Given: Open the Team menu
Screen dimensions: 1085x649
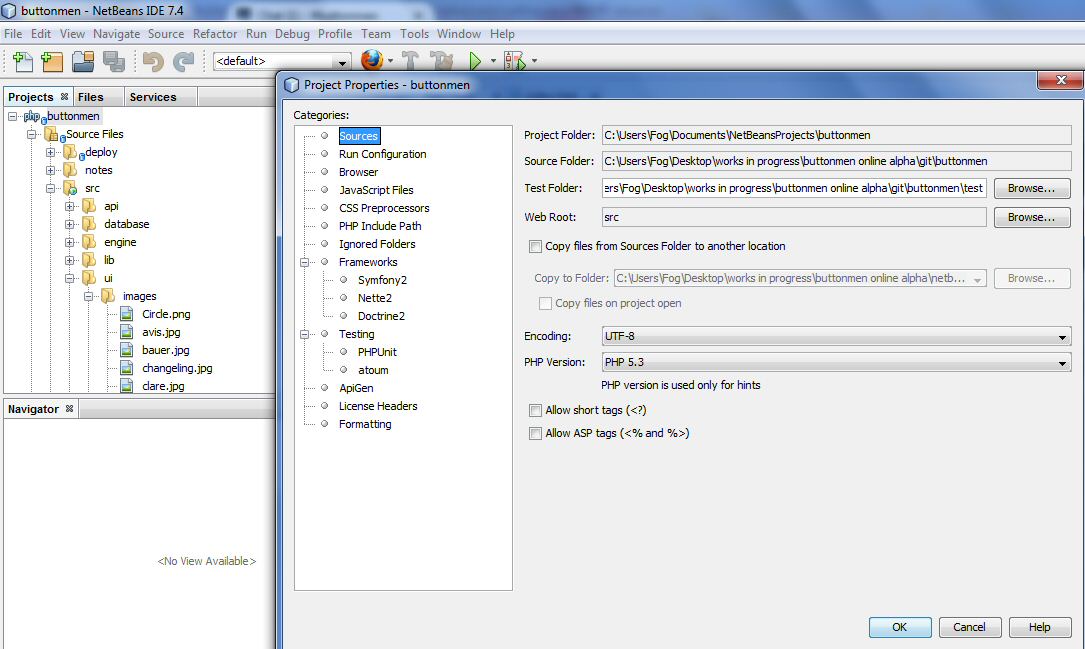Looking at the screenshot, I should click(x=376, y=34).
